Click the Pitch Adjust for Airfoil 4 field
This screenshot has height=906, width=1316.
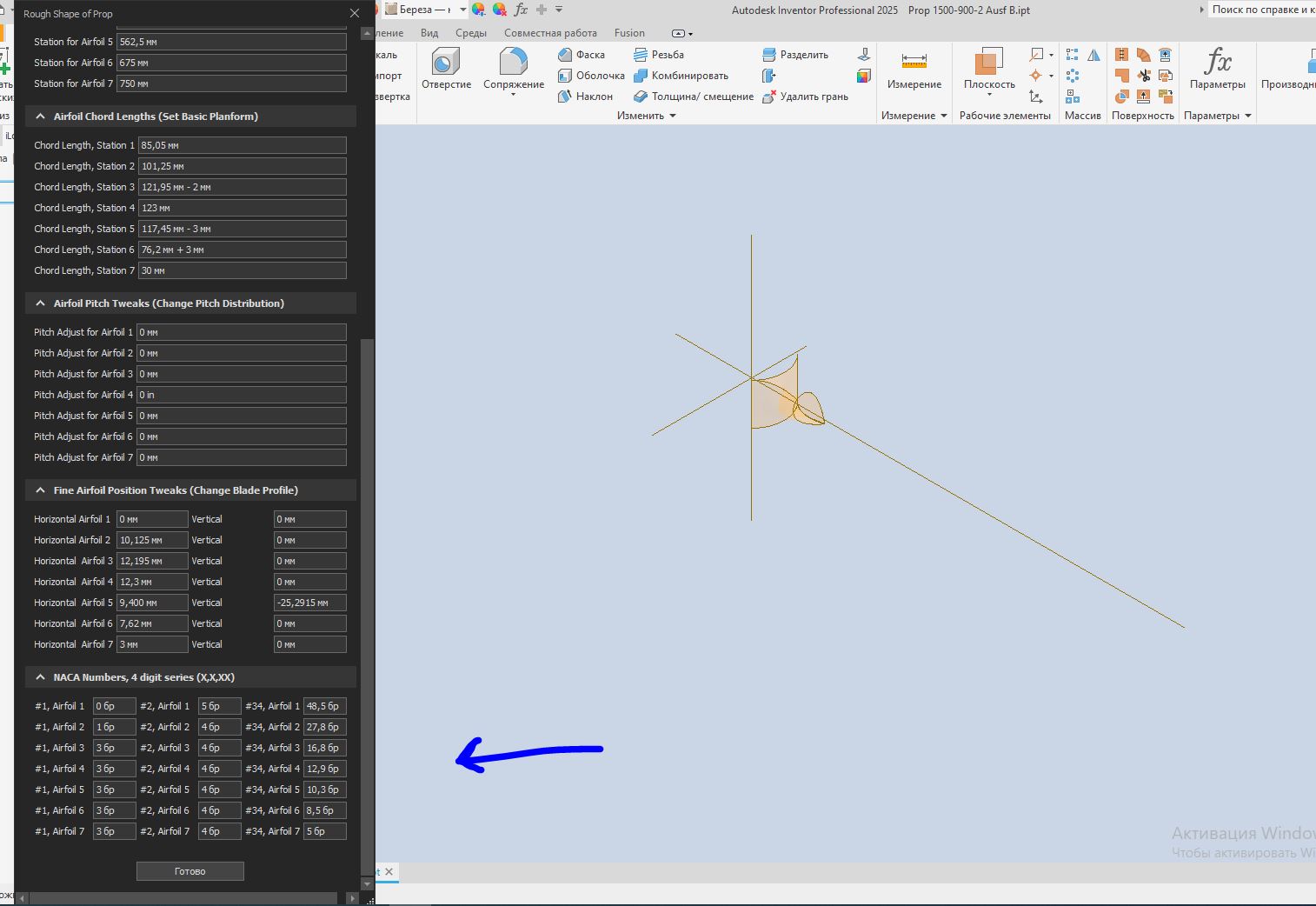242,395
